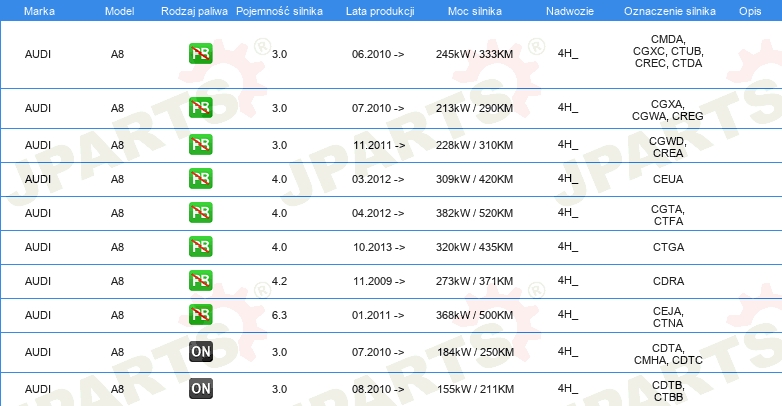
Task: Click the AUDI make cell in the CEUA row
Action: [x=38, y=179]
